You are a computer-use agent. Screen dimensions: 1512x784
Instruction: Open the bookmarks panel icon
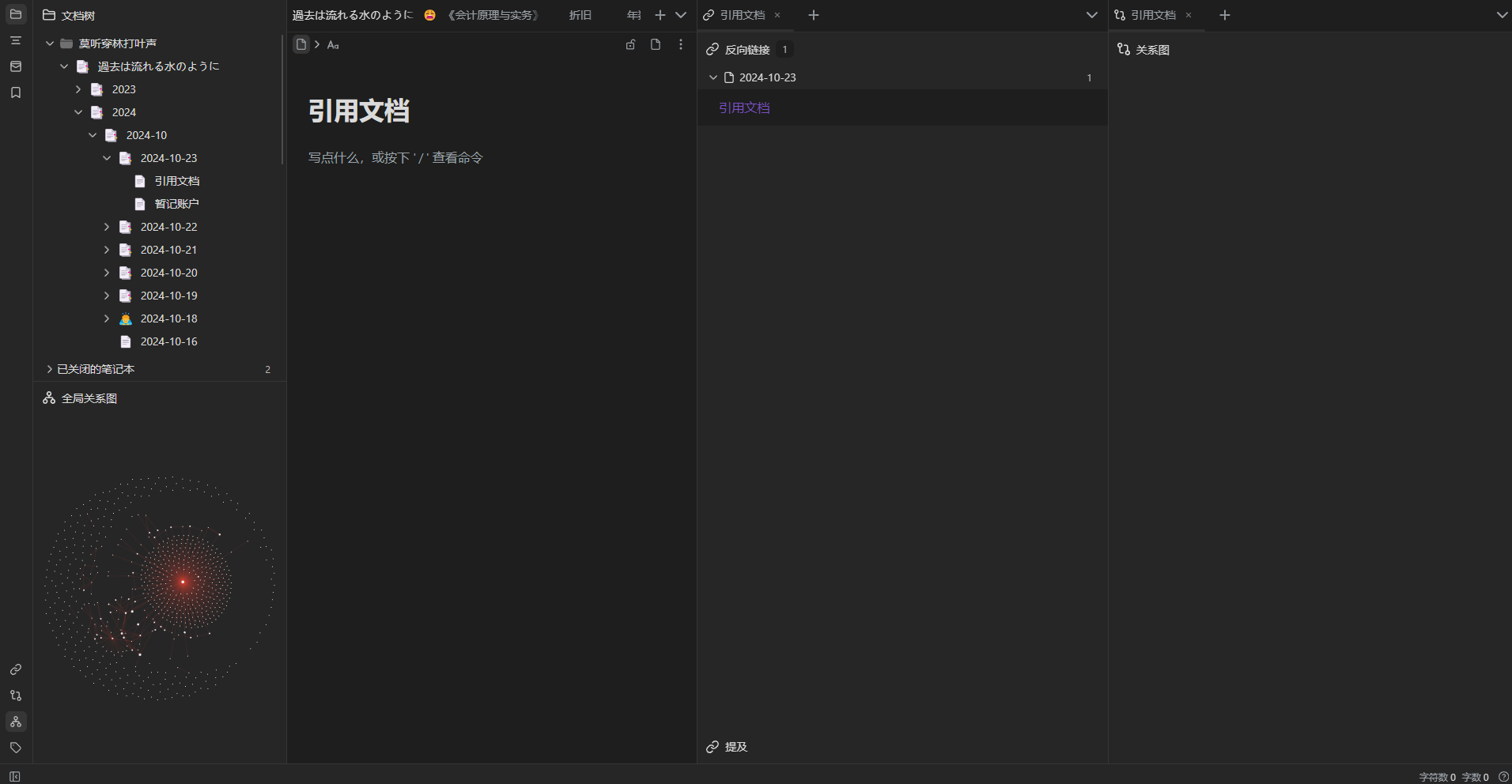pos(16,92)
